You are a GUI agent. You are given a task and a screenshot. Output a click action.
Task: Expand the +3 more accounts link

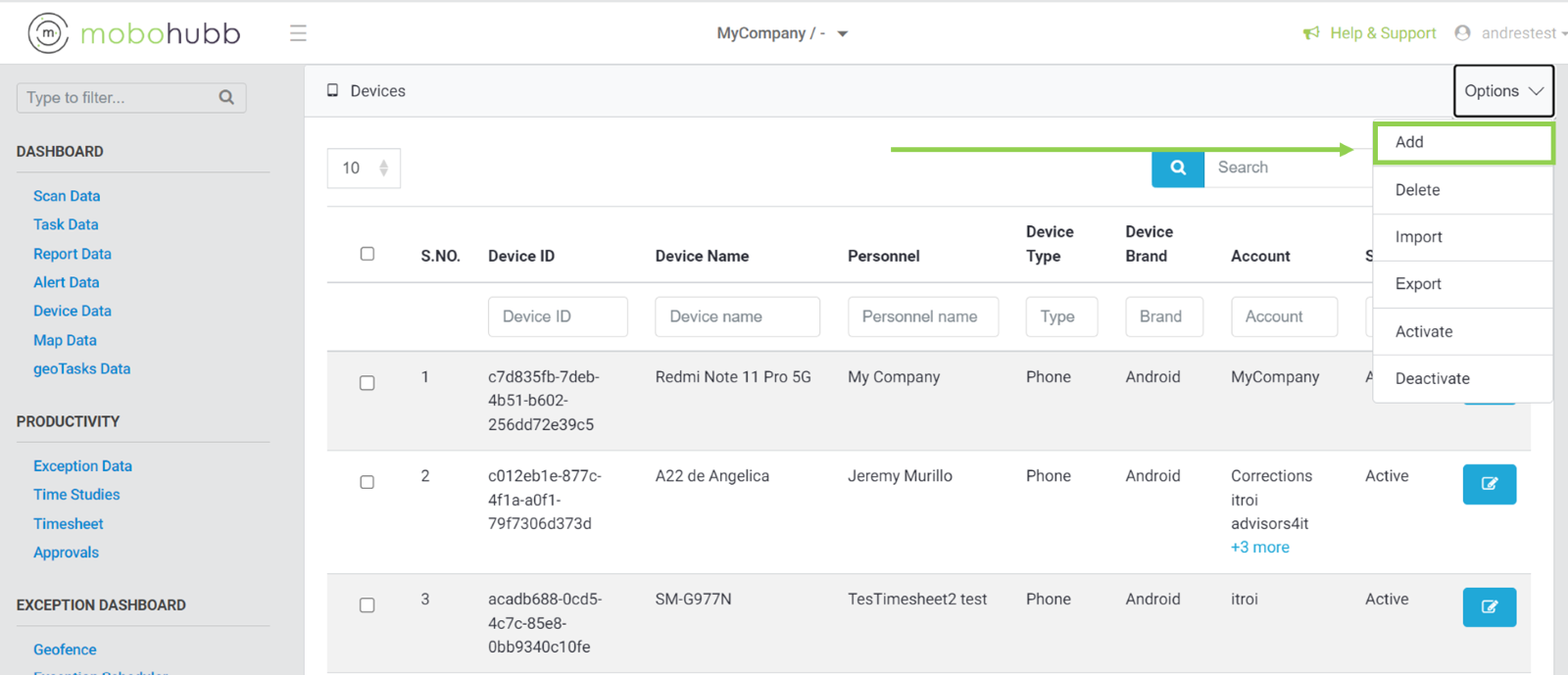tap(1259, 548)
